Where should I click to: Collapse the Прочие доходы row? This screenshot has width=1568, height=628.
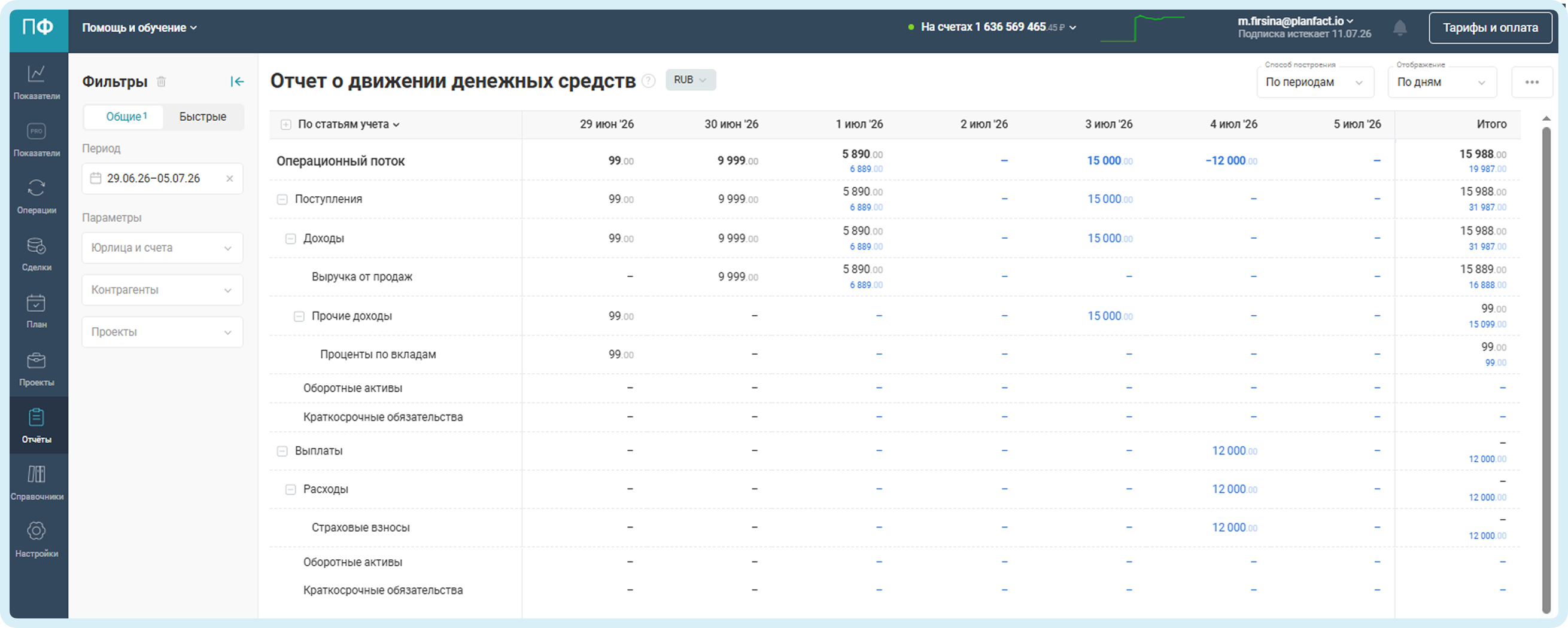click(299, 316)
